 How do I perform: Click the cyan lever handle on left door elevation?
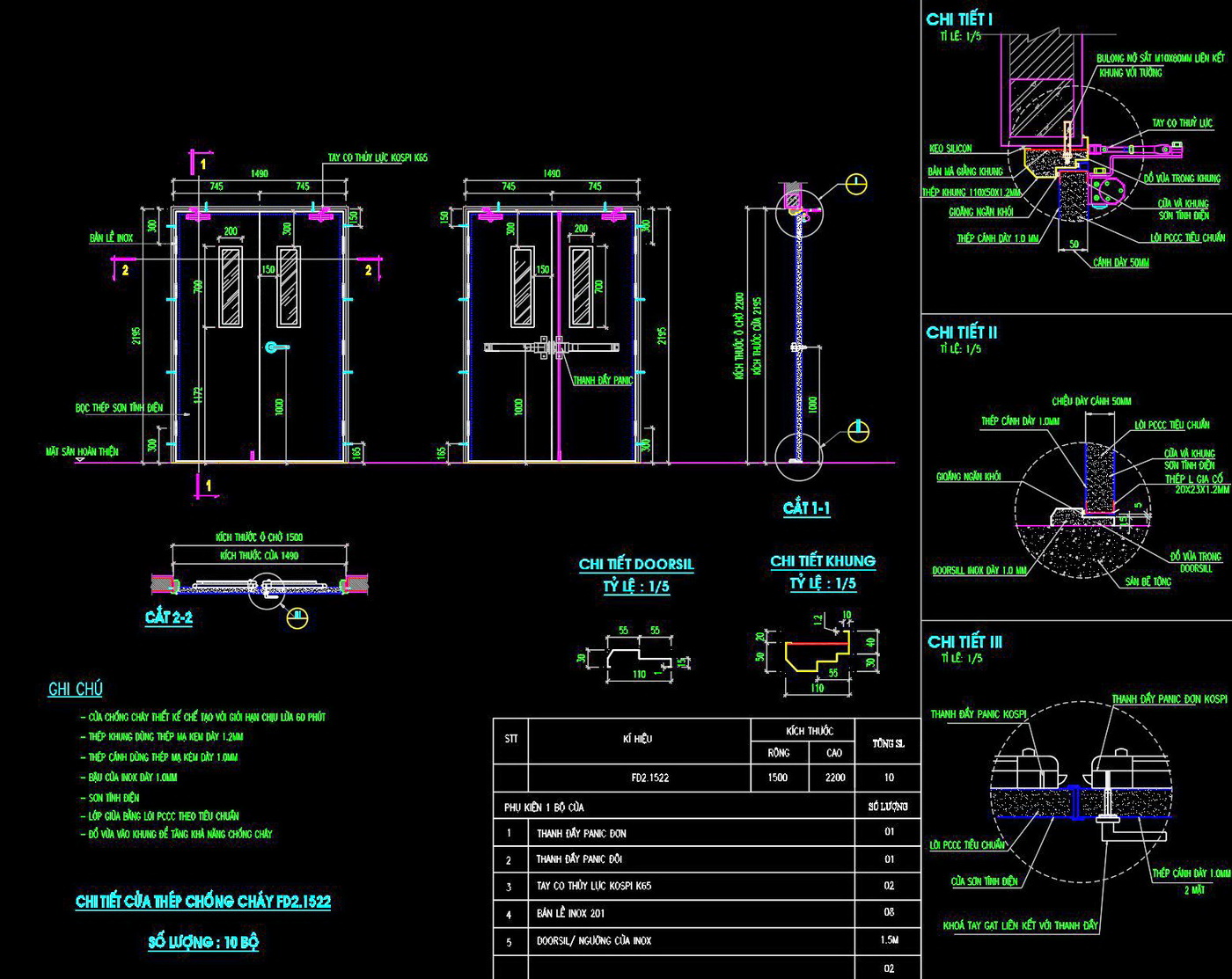275,348
